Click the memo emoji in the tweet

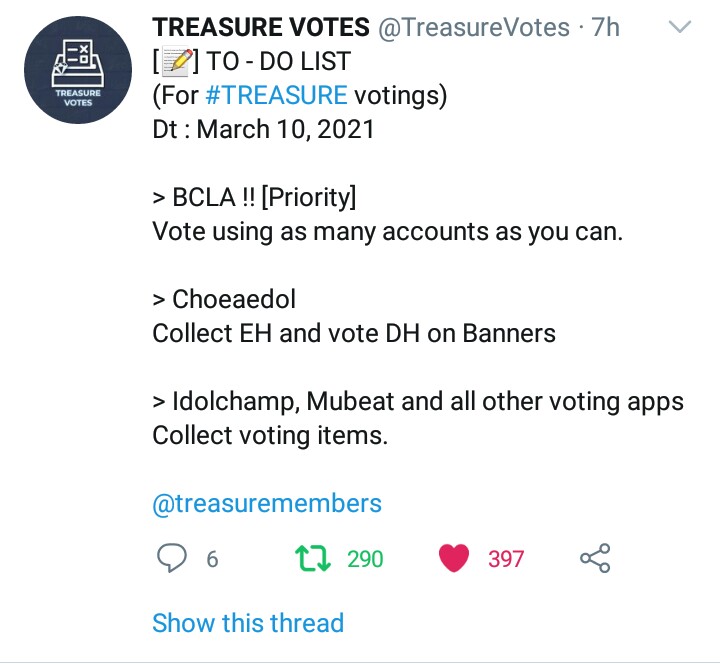178,62
